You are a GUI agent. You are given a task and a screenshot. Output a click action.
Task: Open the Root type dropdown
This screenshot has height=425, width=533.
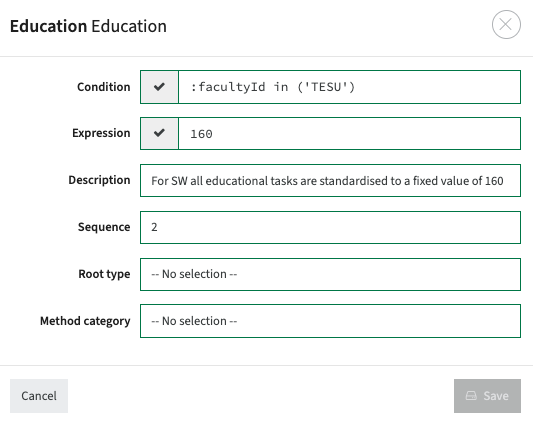[330, 274]
